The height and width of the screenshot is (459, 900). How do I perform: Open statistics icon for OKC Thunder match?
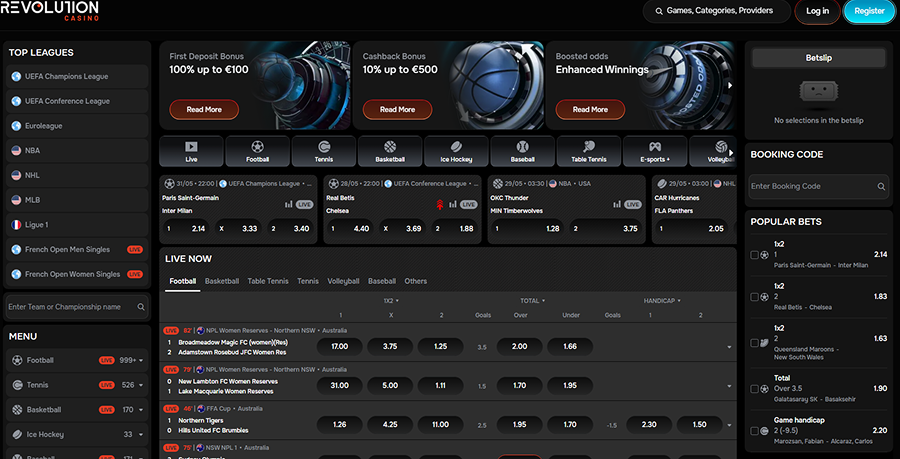point(617,204)
